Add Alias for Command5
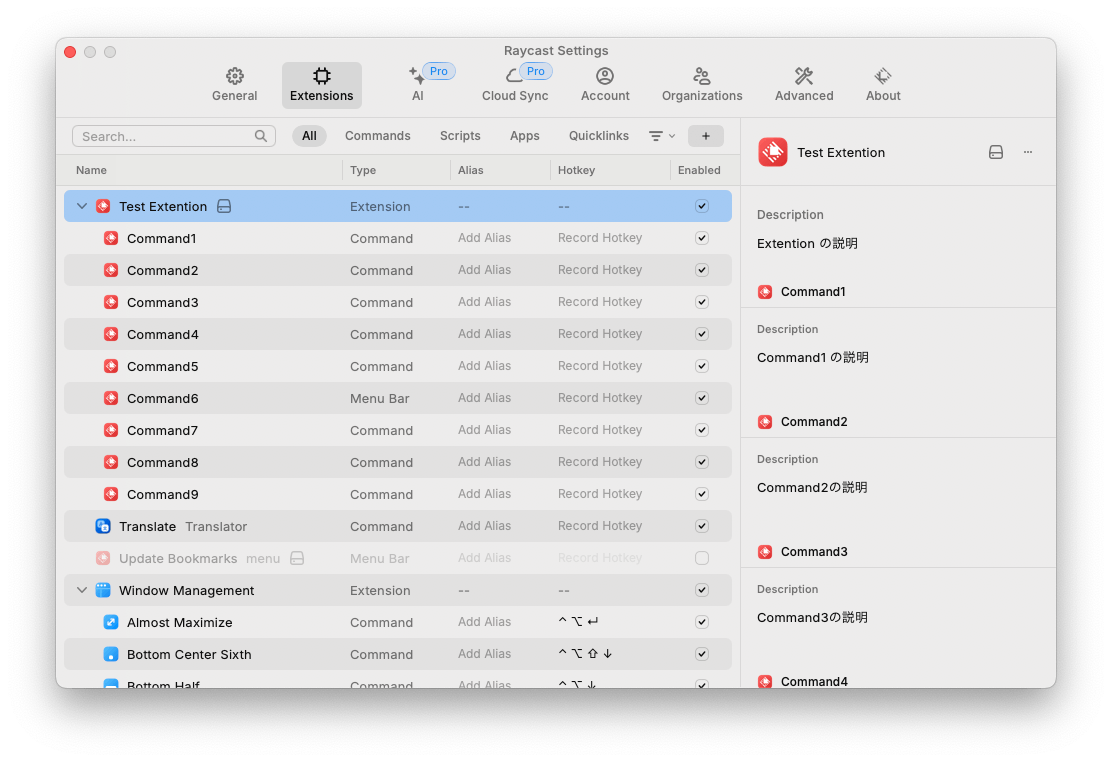The image size is (1112, 762). (484, 365)
